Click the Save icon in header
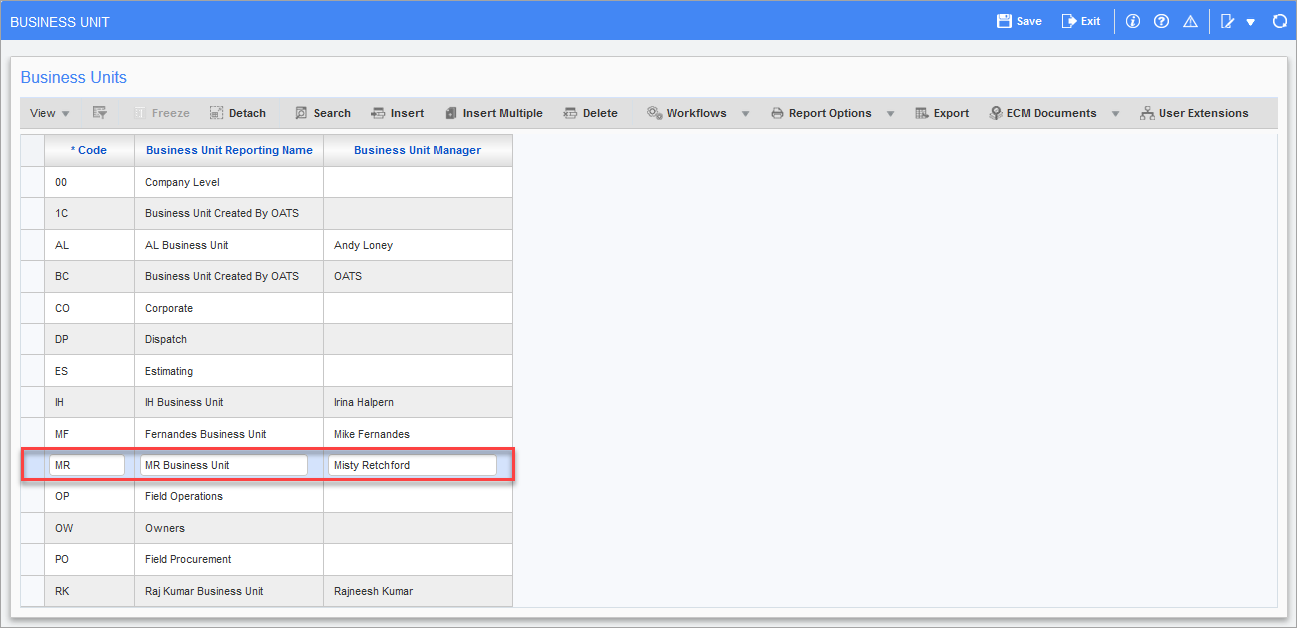The width and height of the screenshot is (1297, 628). [1005, 21]
